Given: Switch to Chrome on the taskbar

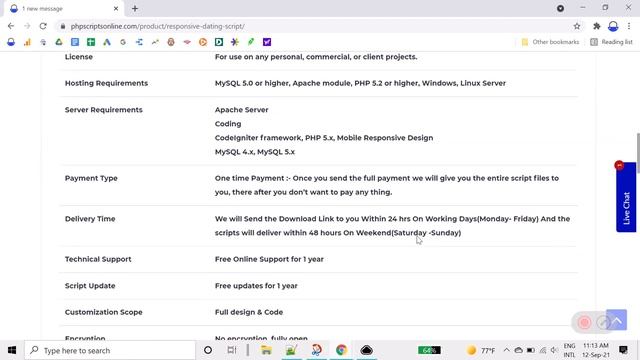Looking at the screenshot, I should 341,350.
